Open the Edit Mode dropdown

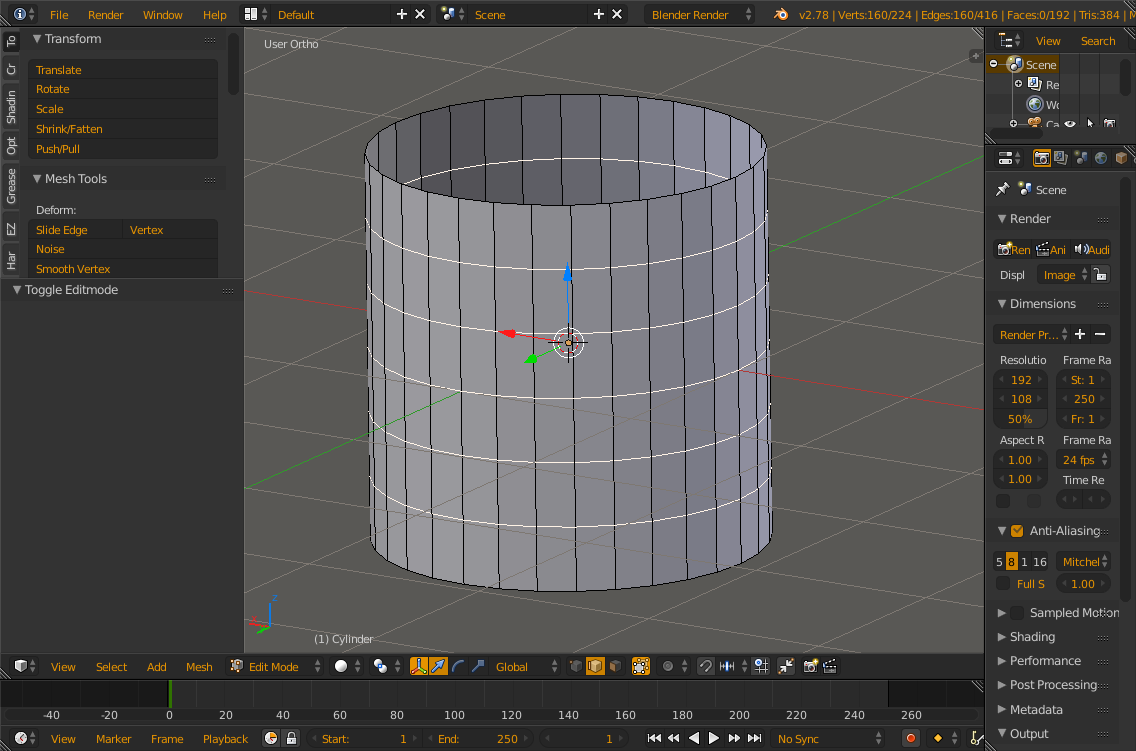(275, 666)
